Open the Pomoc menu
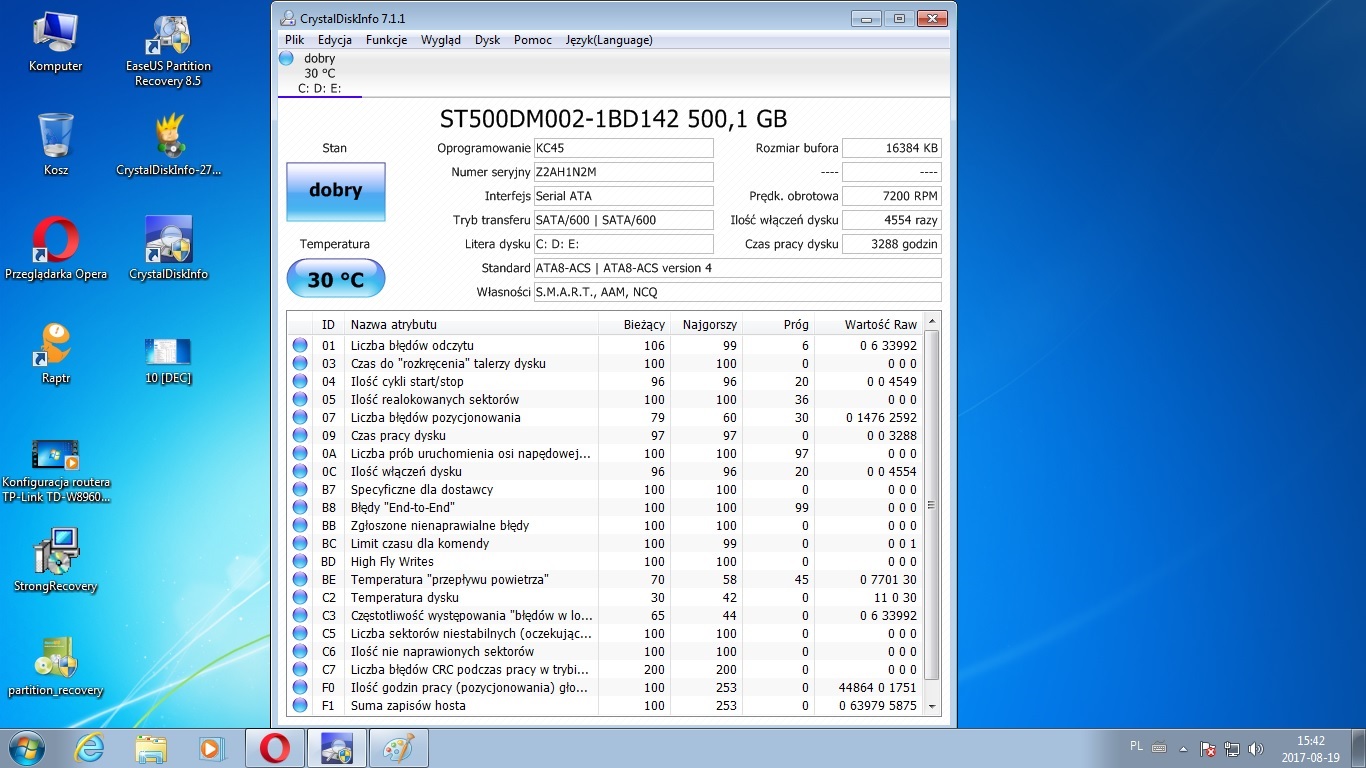The image size is (1366, 768). pyautogui.click(x=533, y=40)
